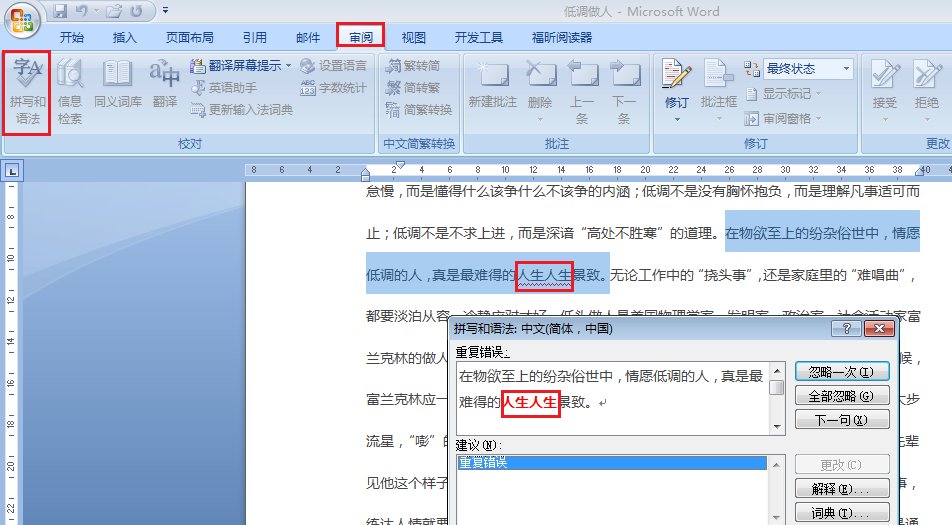Open 批注框 balloons menu
This screenshot has height=525, width=952.
pyautogui.click(x=719, y=90)
